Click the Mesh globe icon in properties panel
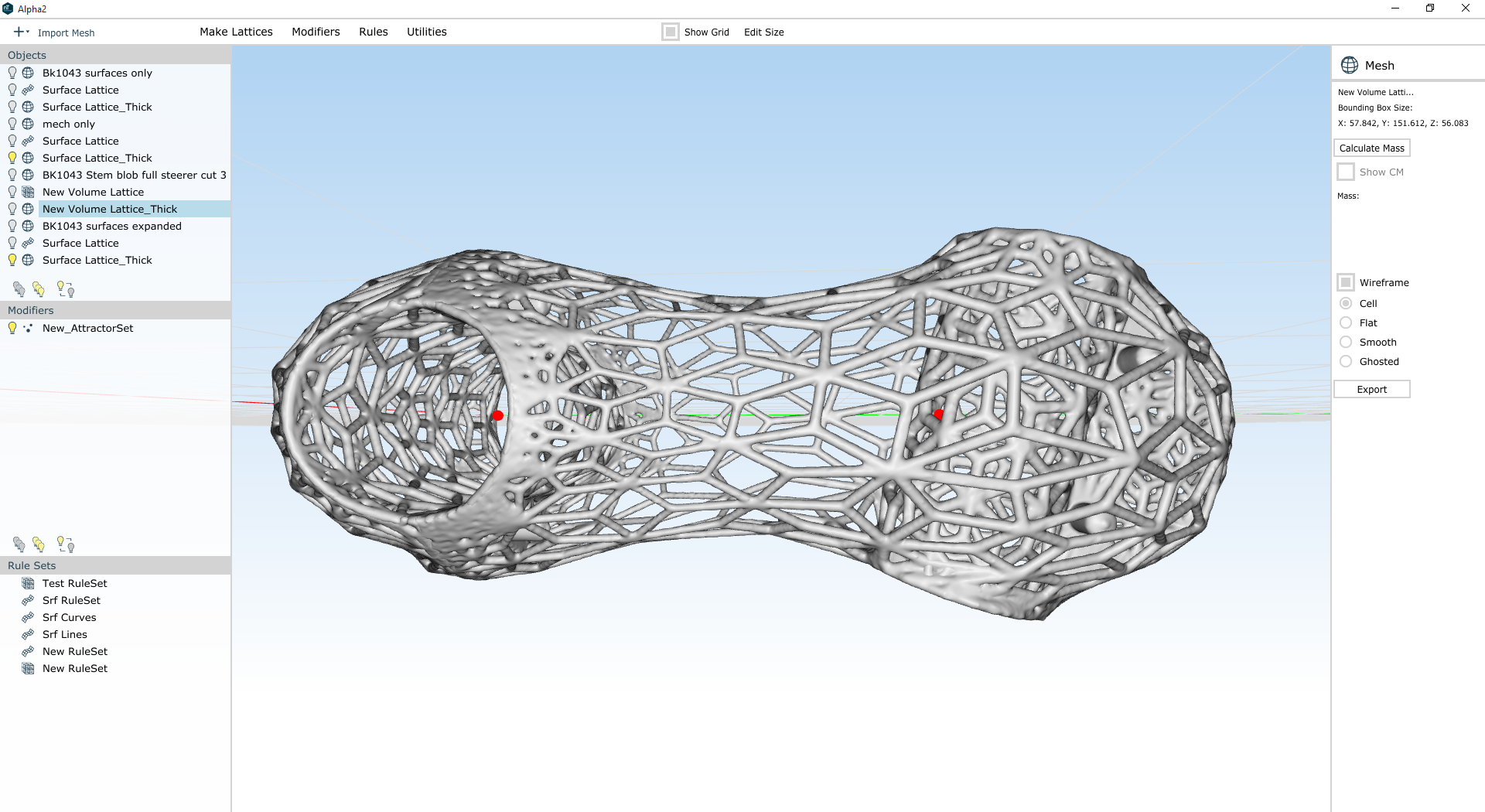The height and width of the screenshot is (812, 1485). click(x=1350, y=65)
